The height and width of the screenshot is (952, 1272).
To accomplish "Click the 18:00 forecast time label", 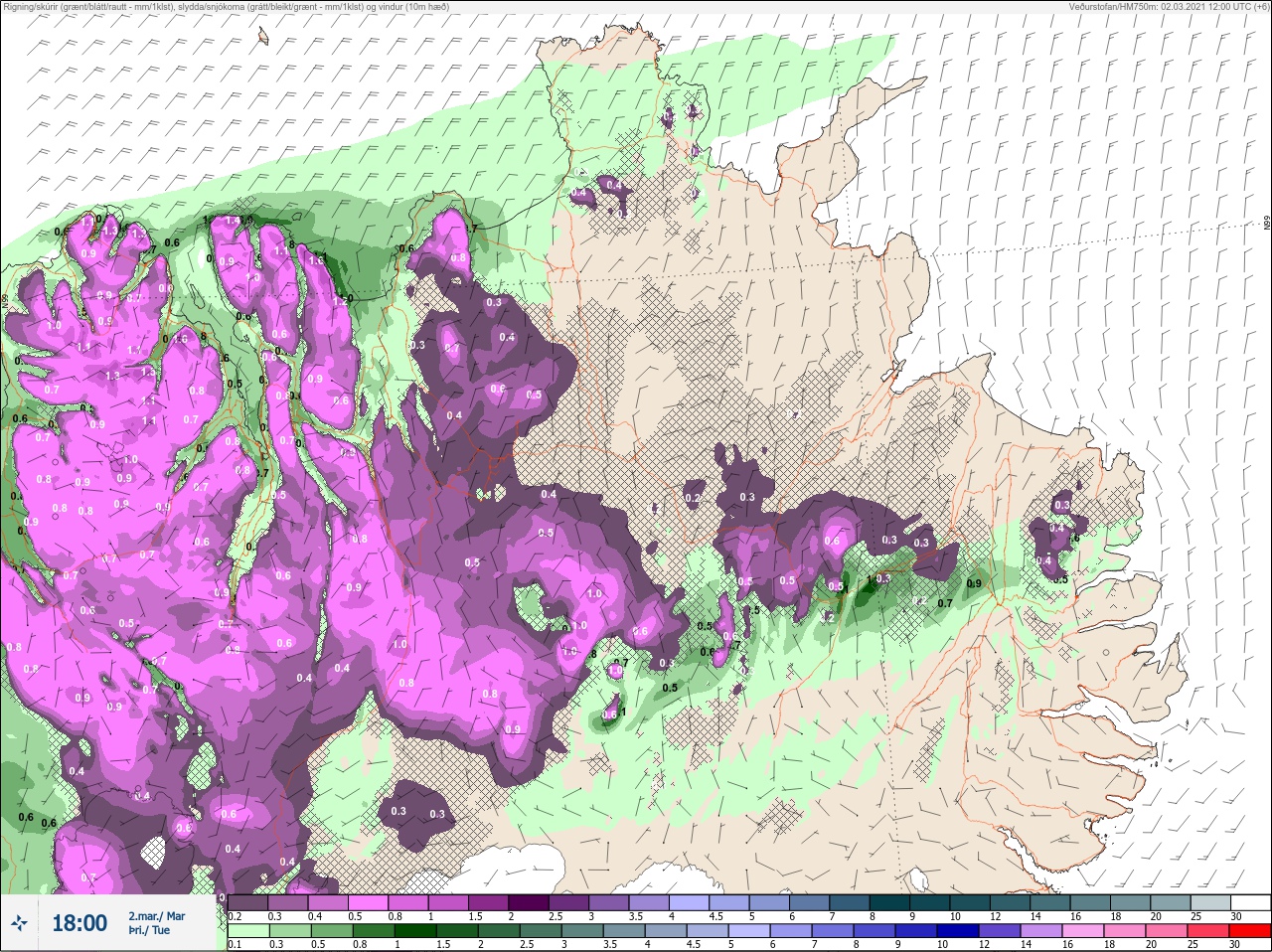I will pyautogui.click(x=79, y=923).
